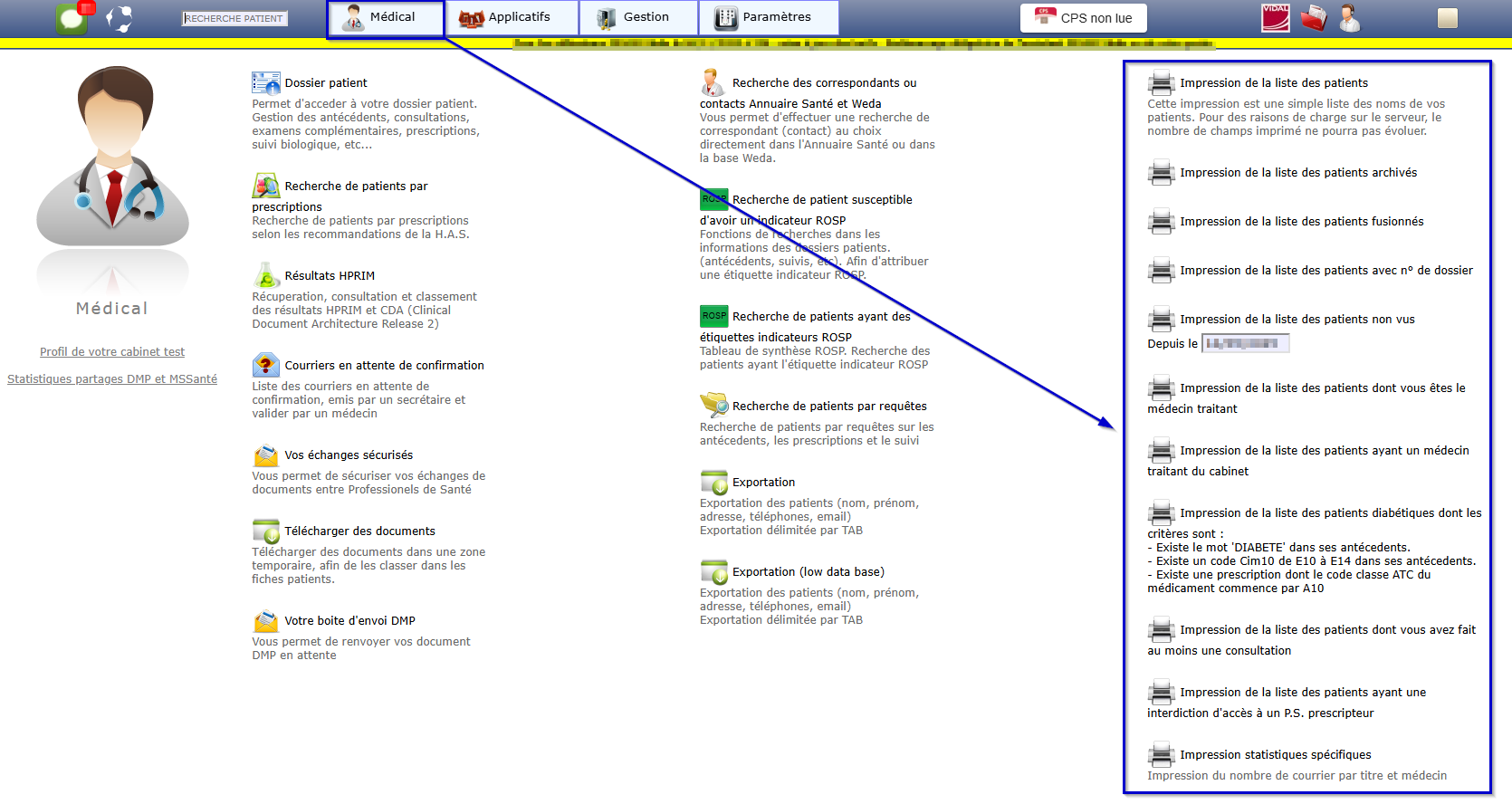Click printer icon for patients archivés list
The width and height of the screenshot is (1512, 804).
1161,173
